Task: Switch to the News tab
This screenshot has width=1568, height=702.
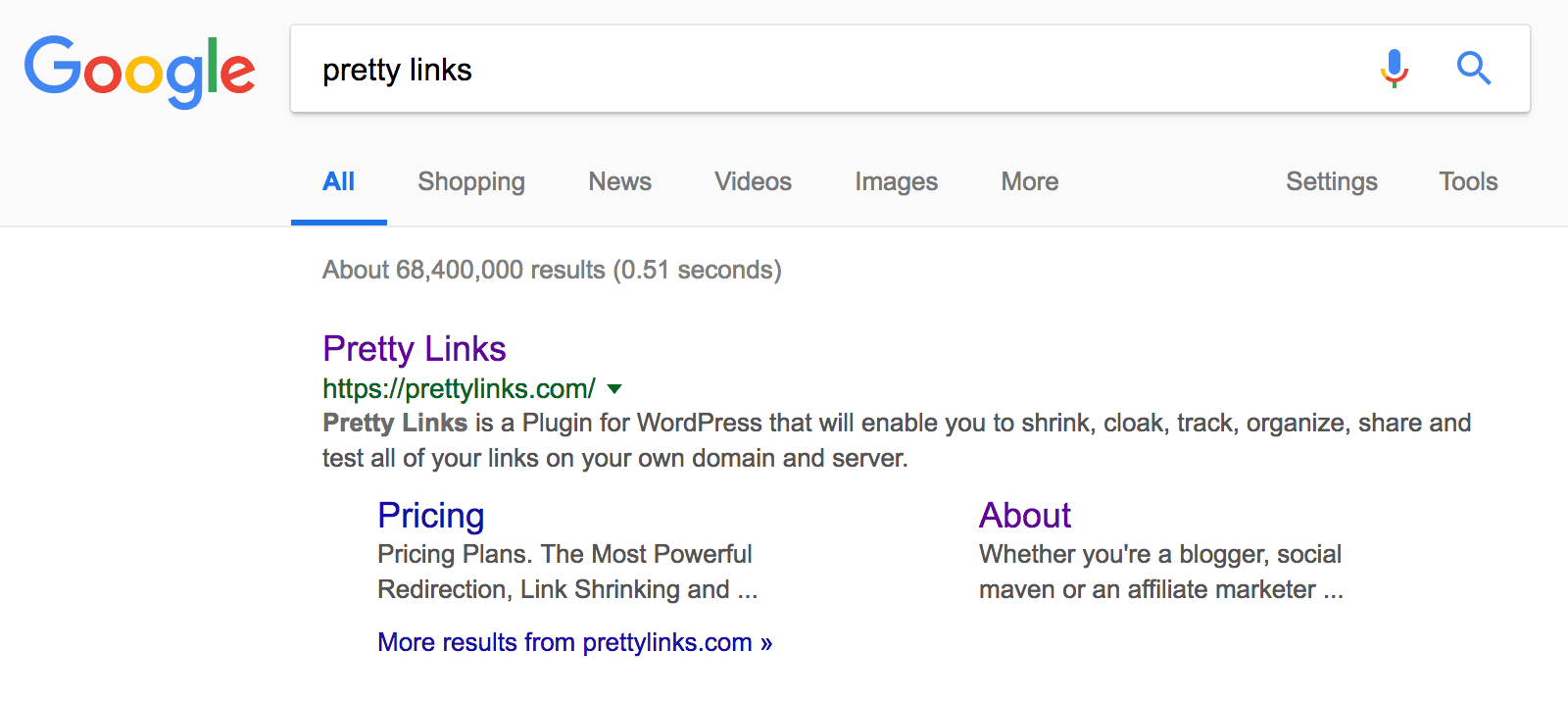Action: (618, 181)
